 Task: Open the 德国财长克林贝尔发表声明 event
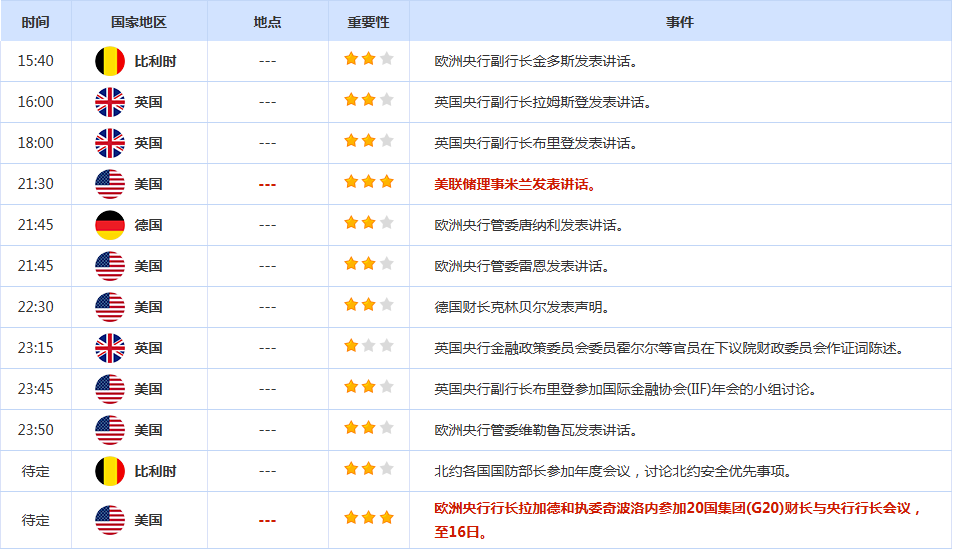pos(521,307)
